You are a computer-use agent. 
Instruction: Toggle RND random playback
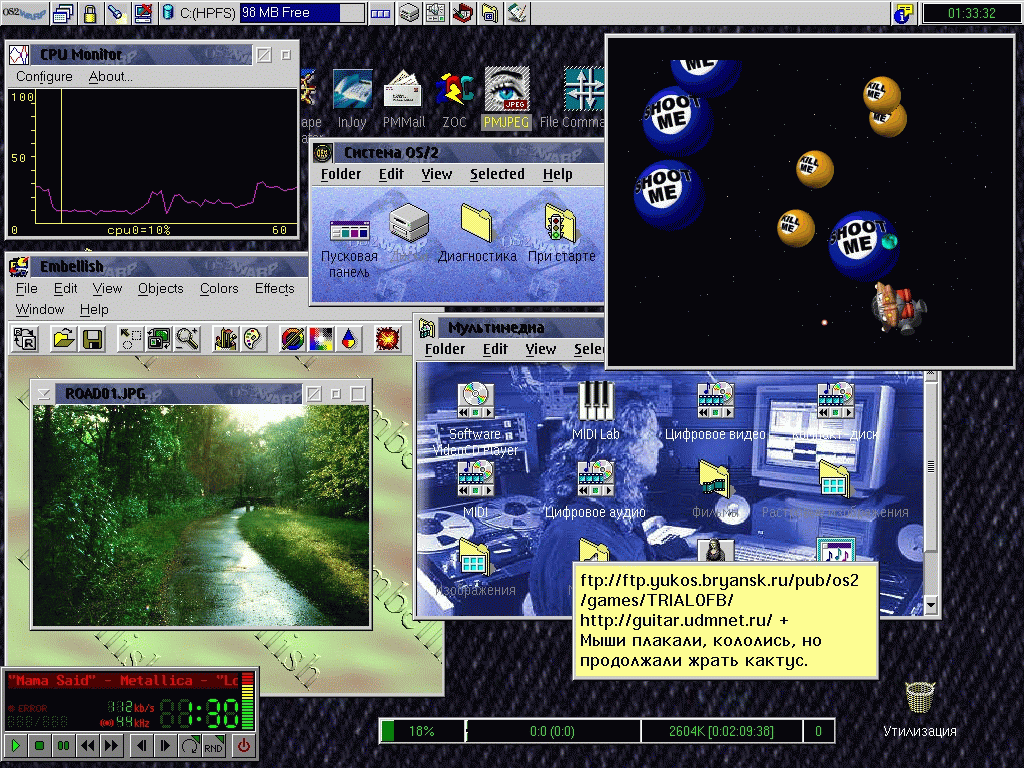[214, 745]
